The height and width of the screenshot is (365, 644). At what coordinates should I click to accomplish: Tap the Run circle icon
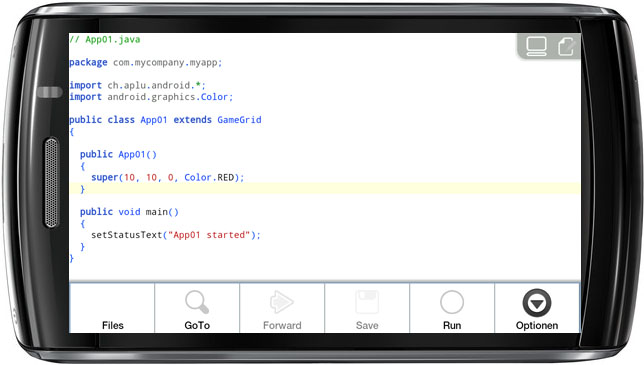click(x=452, y=302)
